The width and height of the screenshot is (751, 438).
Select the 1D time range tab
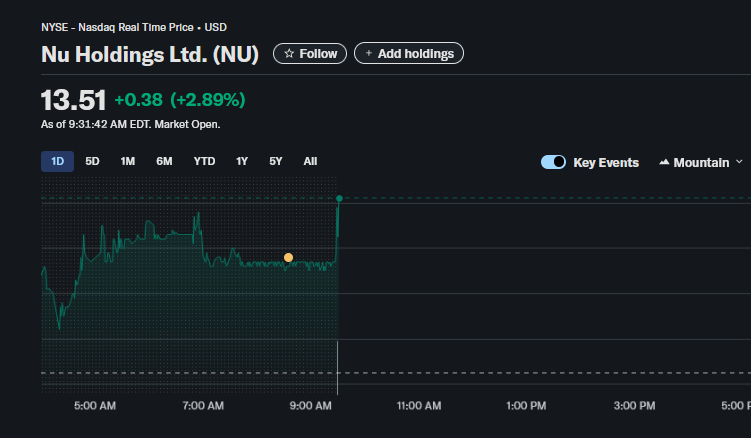[57, 161]
